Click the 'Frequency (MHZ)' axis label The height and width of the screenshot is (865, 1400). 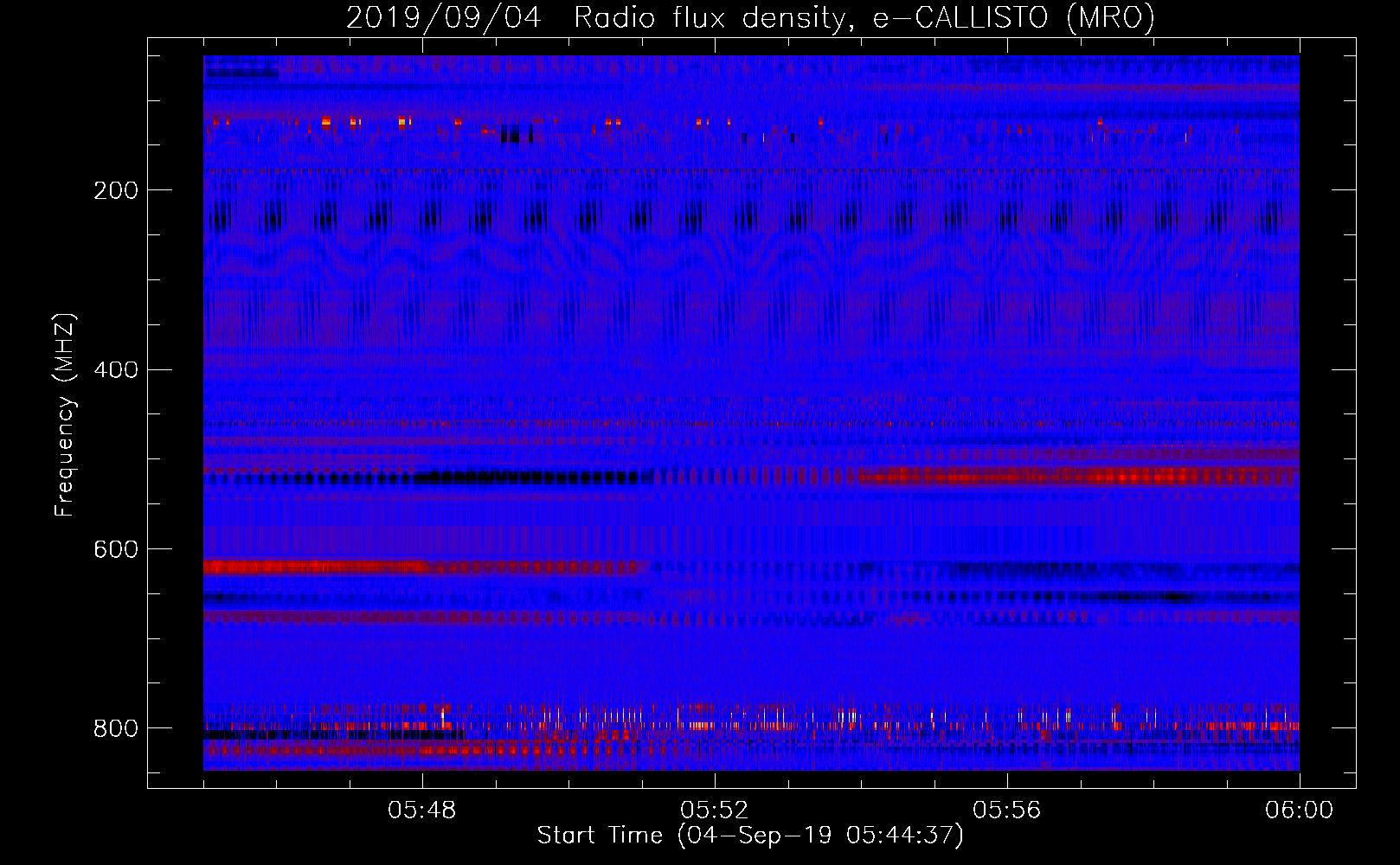tap(65, 415)
